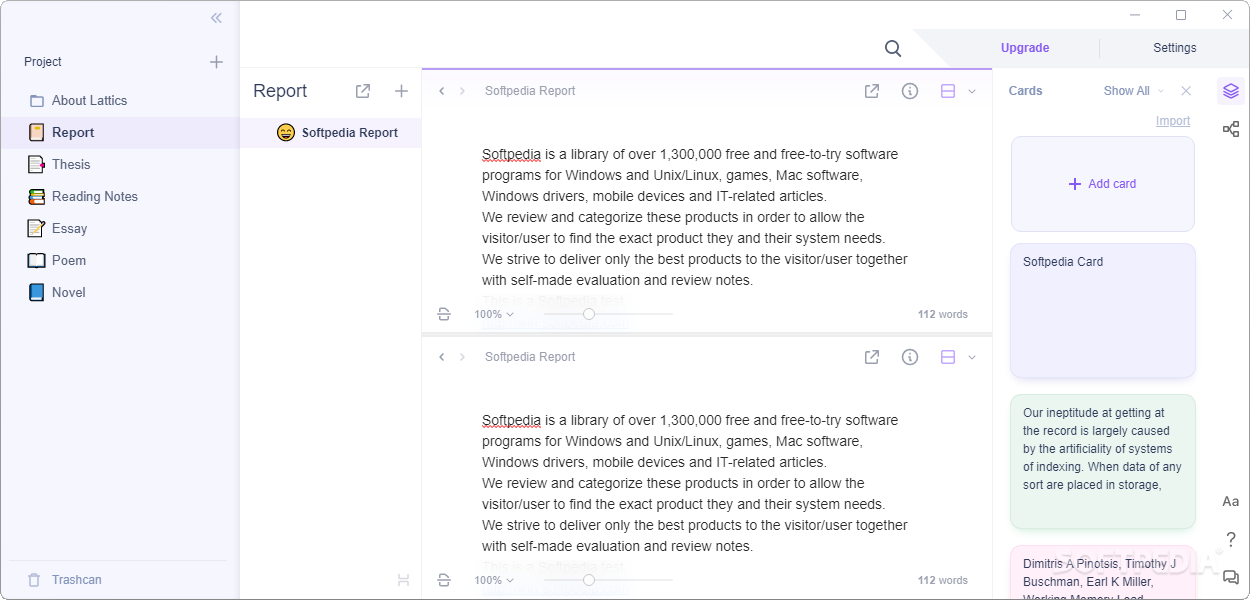Select the Softpedia Report article
The width and height of the screenshot is (1250, 600).
tap(331, 132)
